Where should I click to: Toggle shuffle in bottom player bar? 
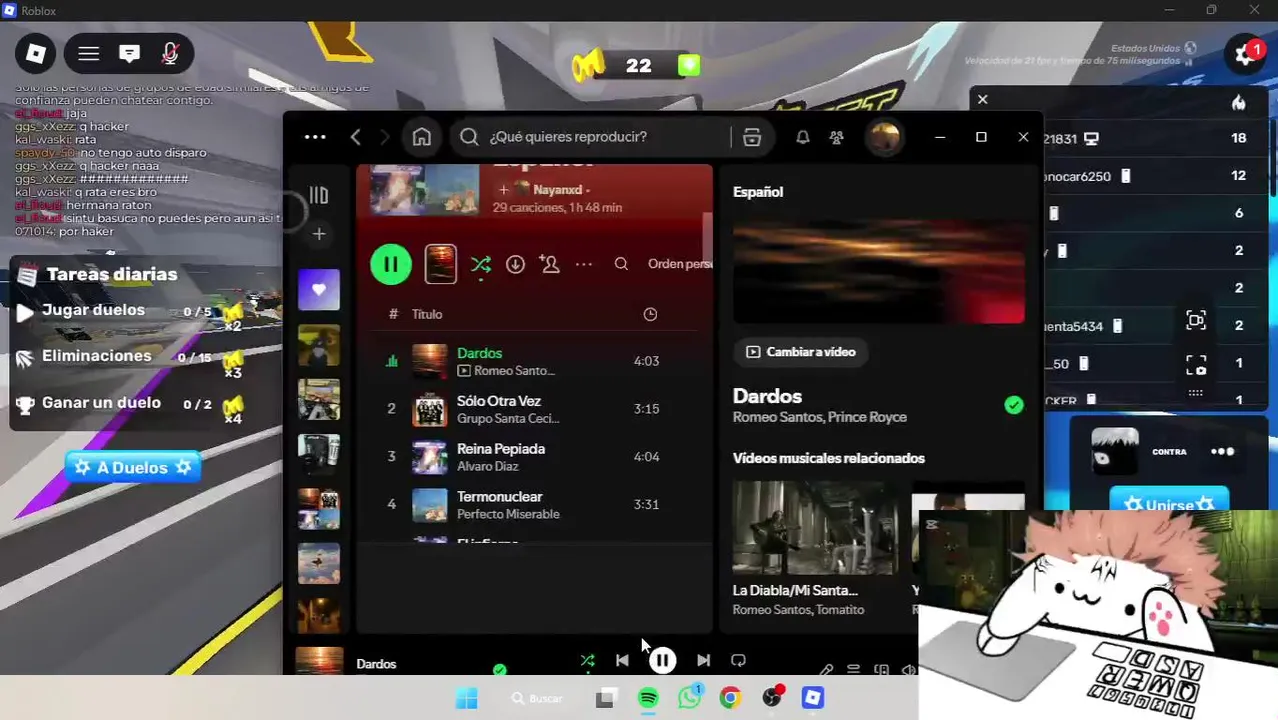coord(587,660)
